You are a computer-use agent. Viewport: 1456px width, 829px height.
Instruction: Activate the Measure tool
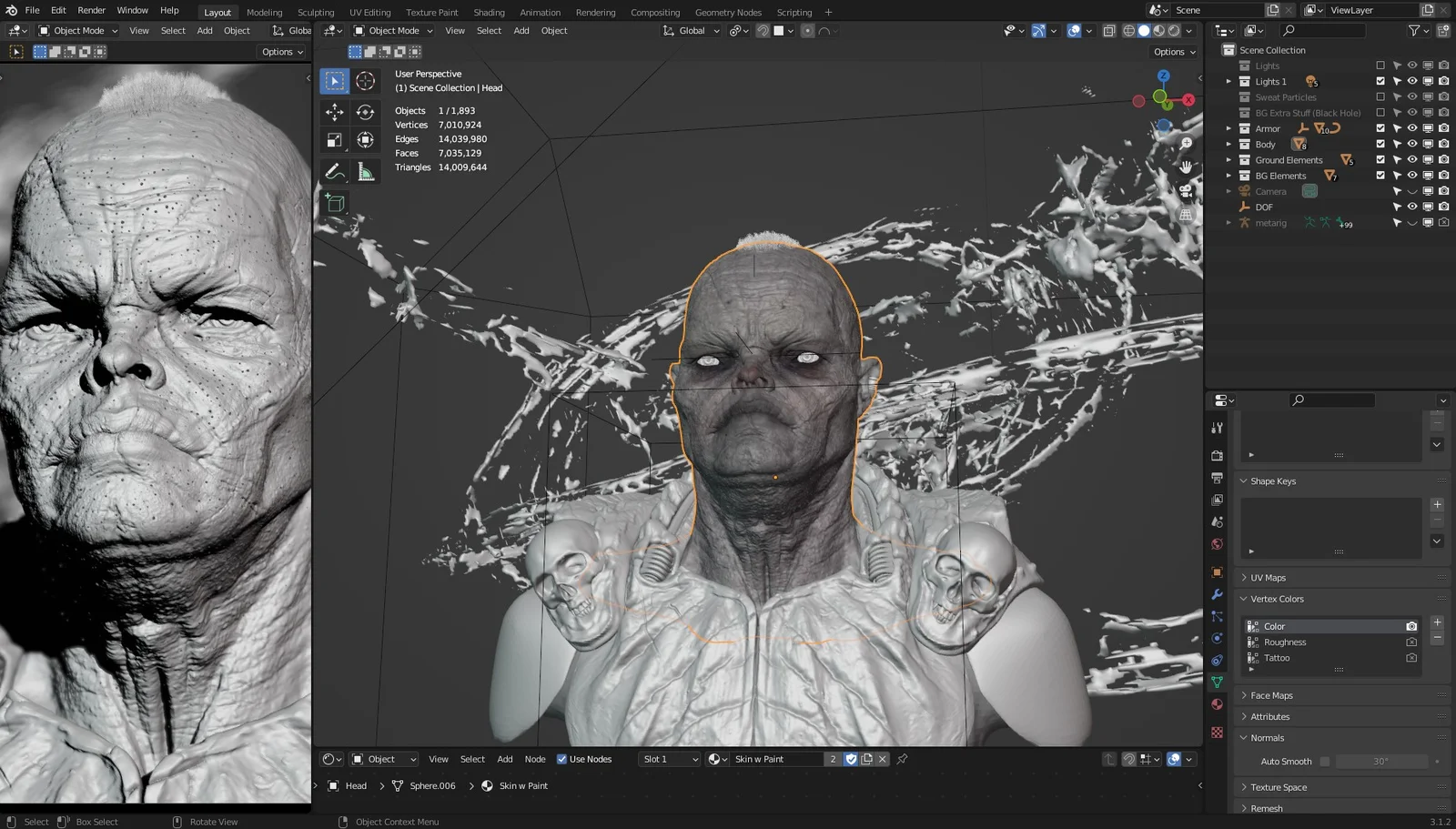click(365, 171)
